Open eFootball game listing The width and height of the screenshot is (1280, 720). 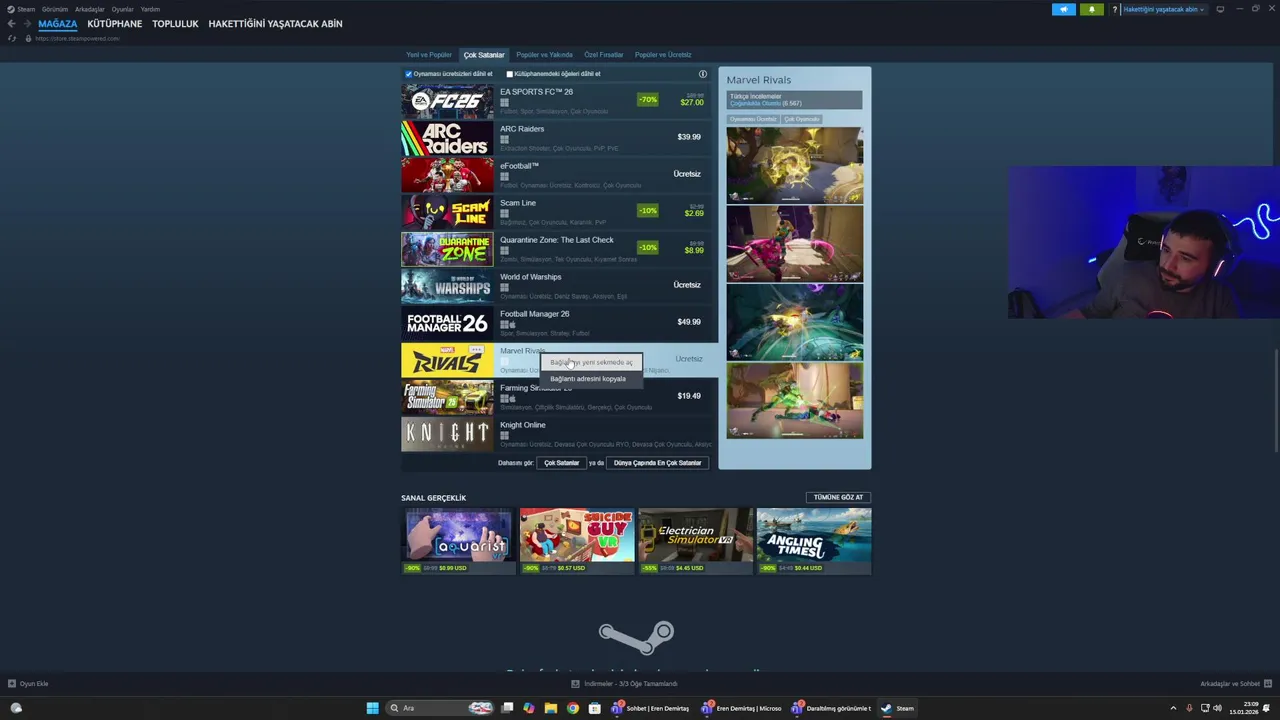click(x=559, y=175)
